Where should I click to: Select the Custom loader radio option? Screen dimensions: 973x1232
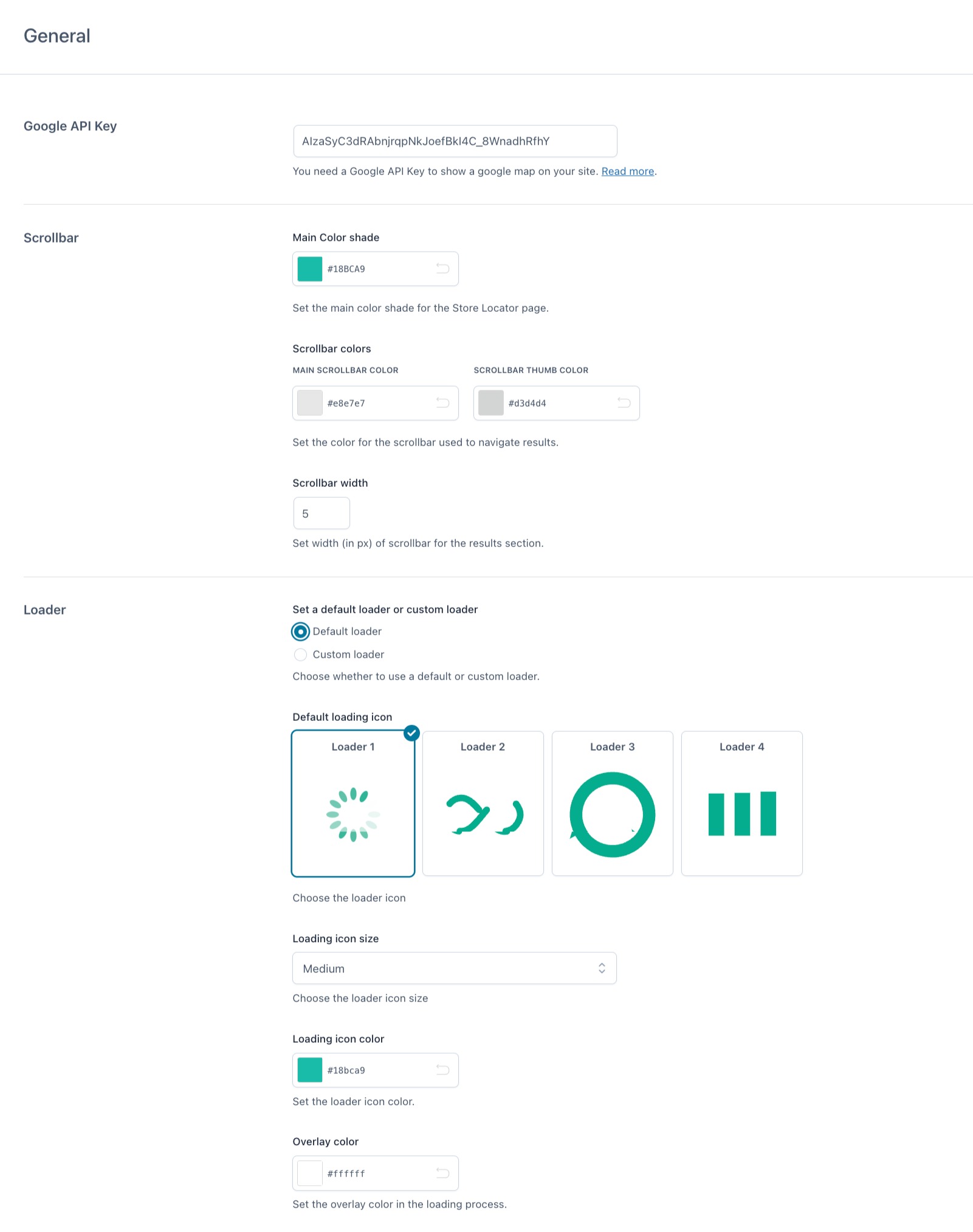click(300, 655)
